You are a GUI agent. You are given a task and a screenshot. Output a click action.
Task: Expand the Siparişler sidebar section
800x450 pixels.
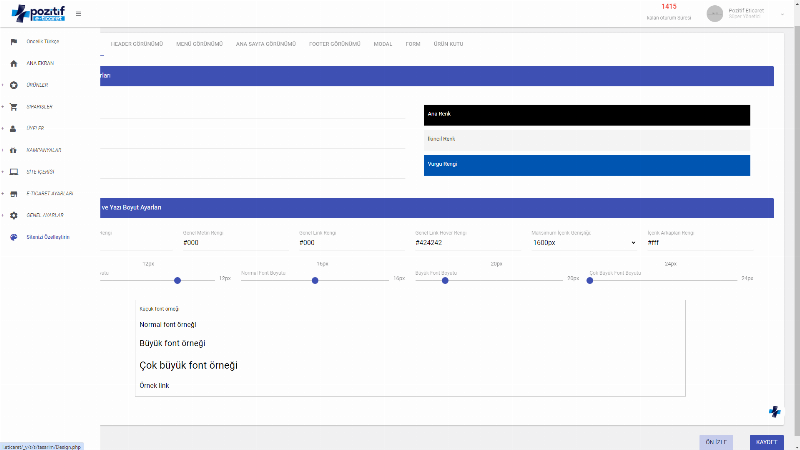(x=3, y=107)
